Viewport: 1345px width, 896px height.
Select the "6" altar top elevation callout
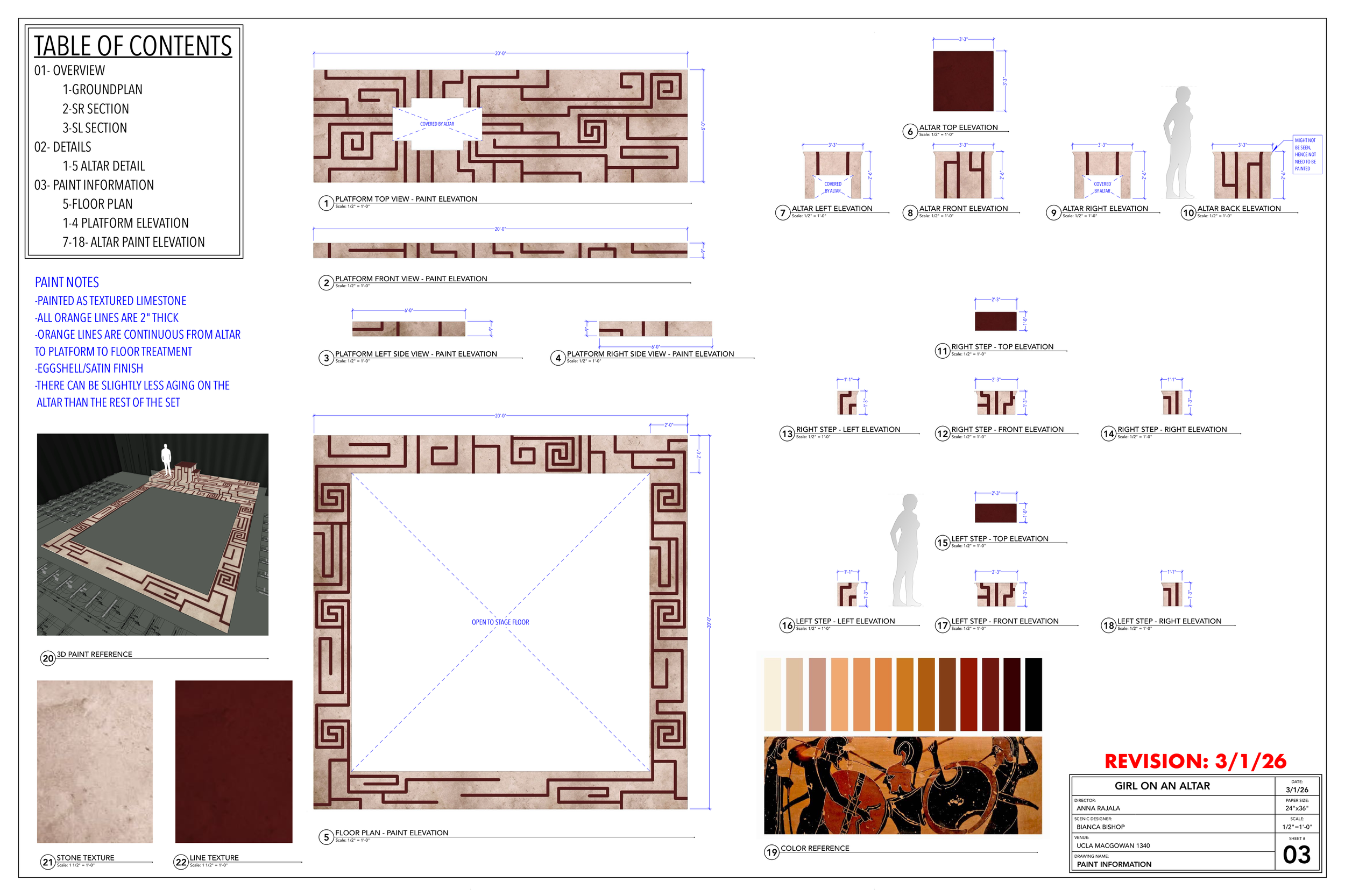[x=911, y=130]
